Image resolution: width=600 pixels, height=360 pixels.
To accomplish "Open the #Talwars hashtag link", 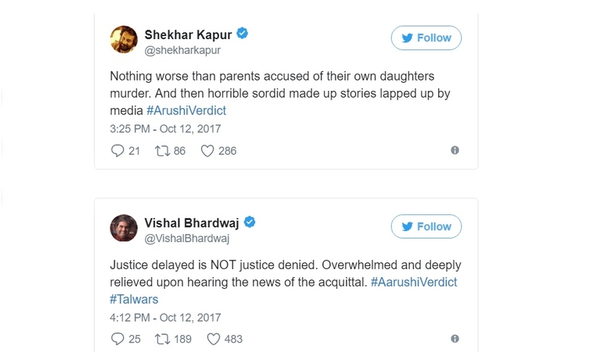I will (x=134, y=299).
